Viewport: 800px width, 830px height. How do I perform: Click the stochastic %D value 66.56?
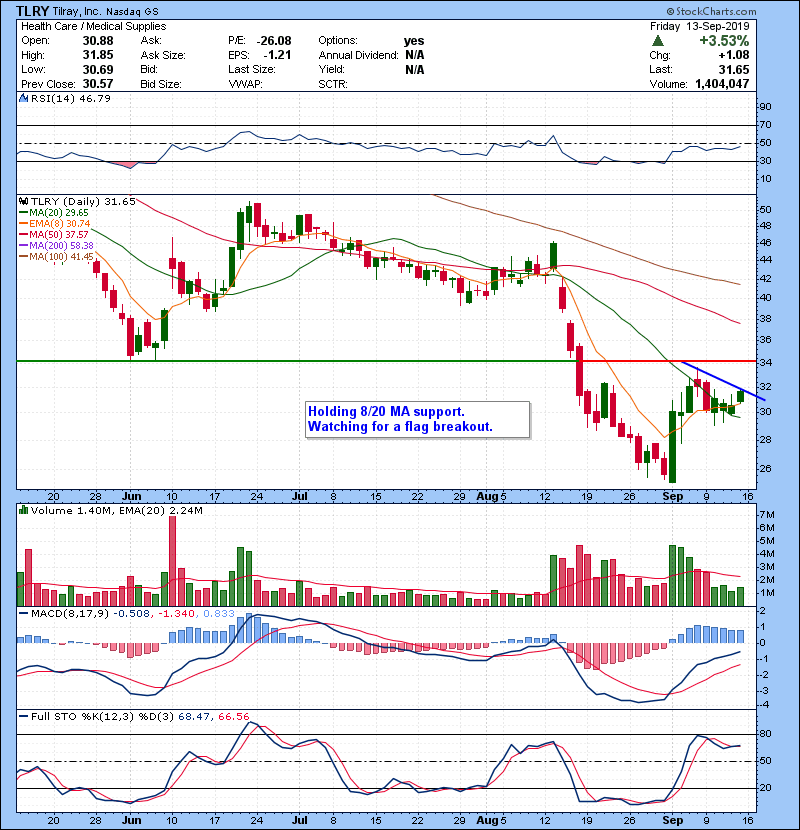click(233, 716)
